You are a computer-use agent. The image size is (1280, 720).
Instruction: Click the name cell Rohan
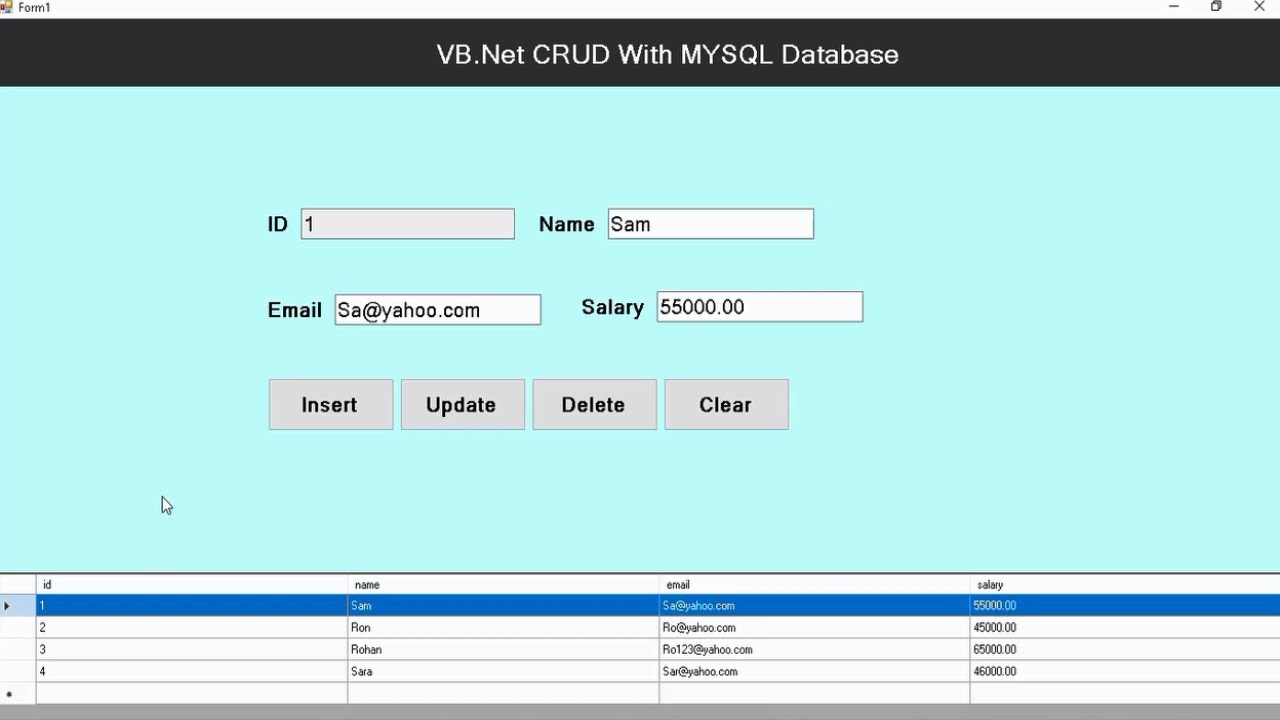pos(503,650)
